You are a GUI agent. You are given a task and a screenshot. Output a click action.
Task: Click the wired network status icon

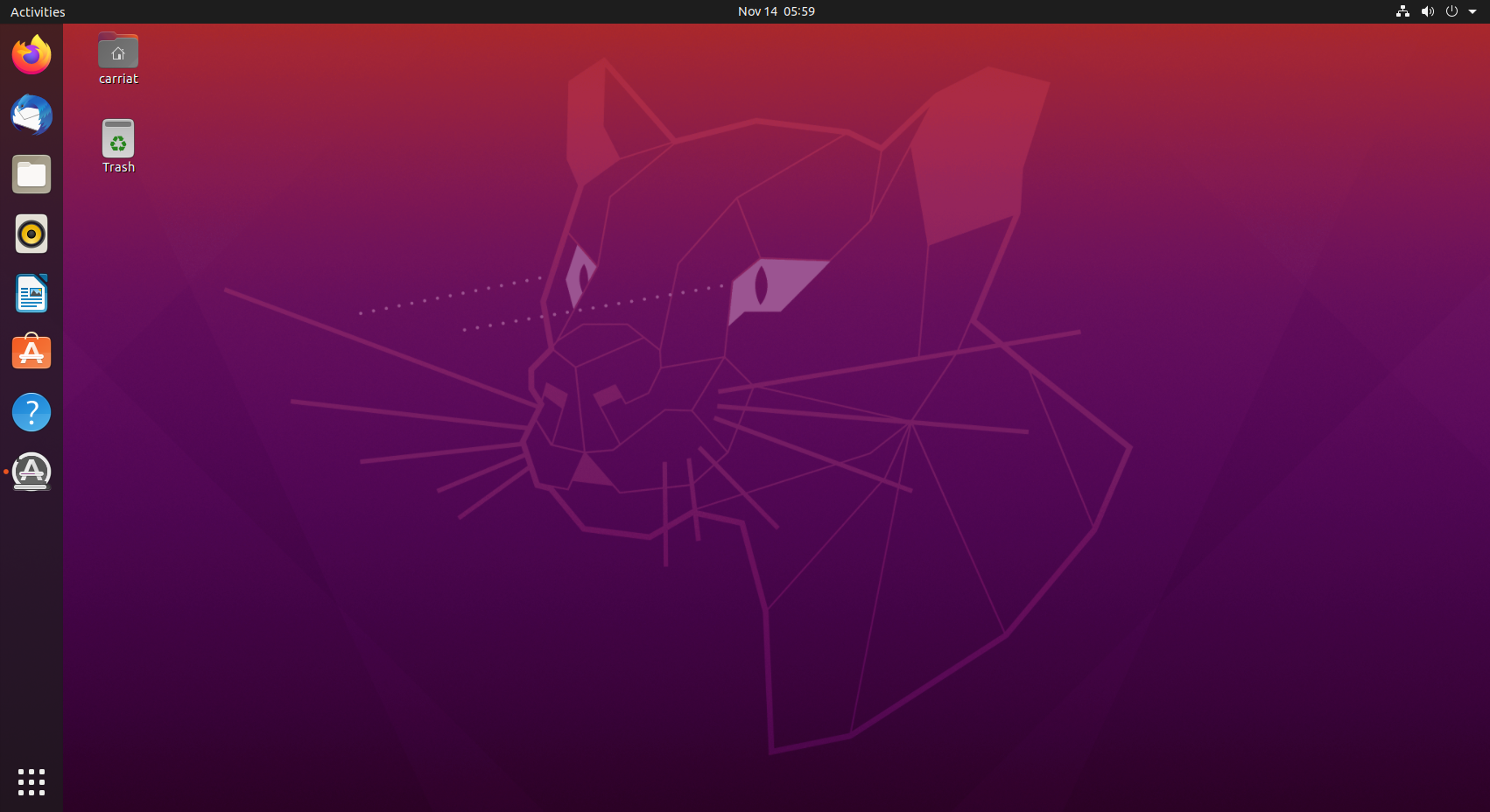(x=1402, y=11)
